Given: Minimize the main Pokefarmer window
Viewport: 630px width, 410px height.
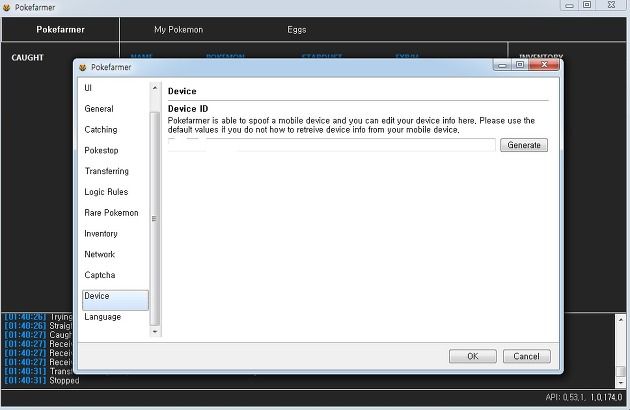Looking at the screenshot, I should [569, 5].
